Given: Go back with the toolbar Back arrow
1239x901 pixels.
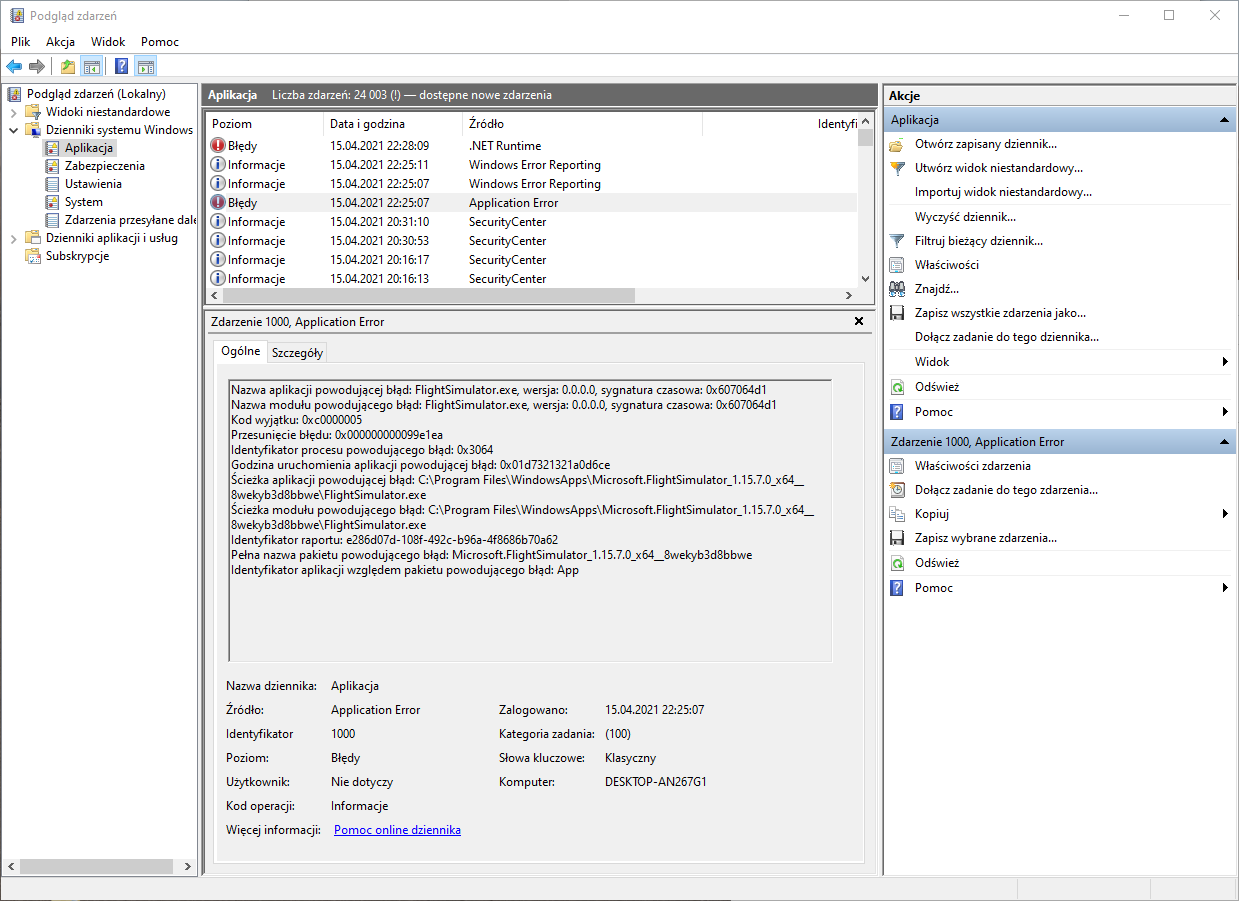Looking at the screenshot, I should (14, 67).
